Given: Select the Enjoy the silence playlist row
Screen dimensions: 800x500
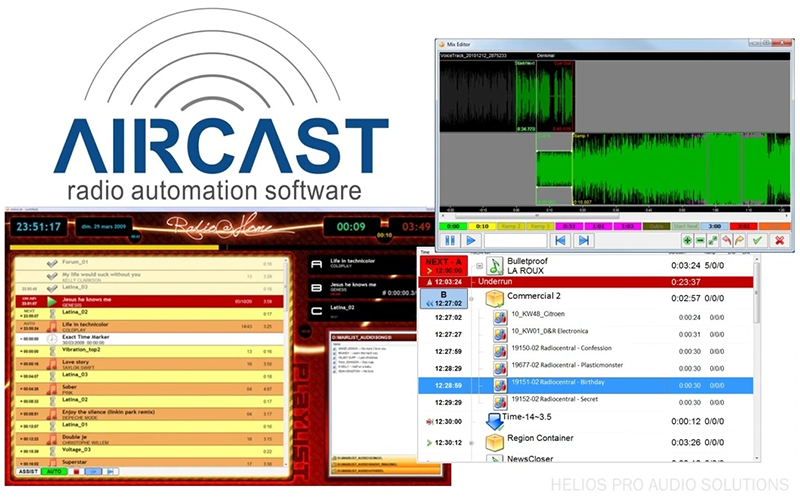Looking at the screenshot, I should 149,414.
